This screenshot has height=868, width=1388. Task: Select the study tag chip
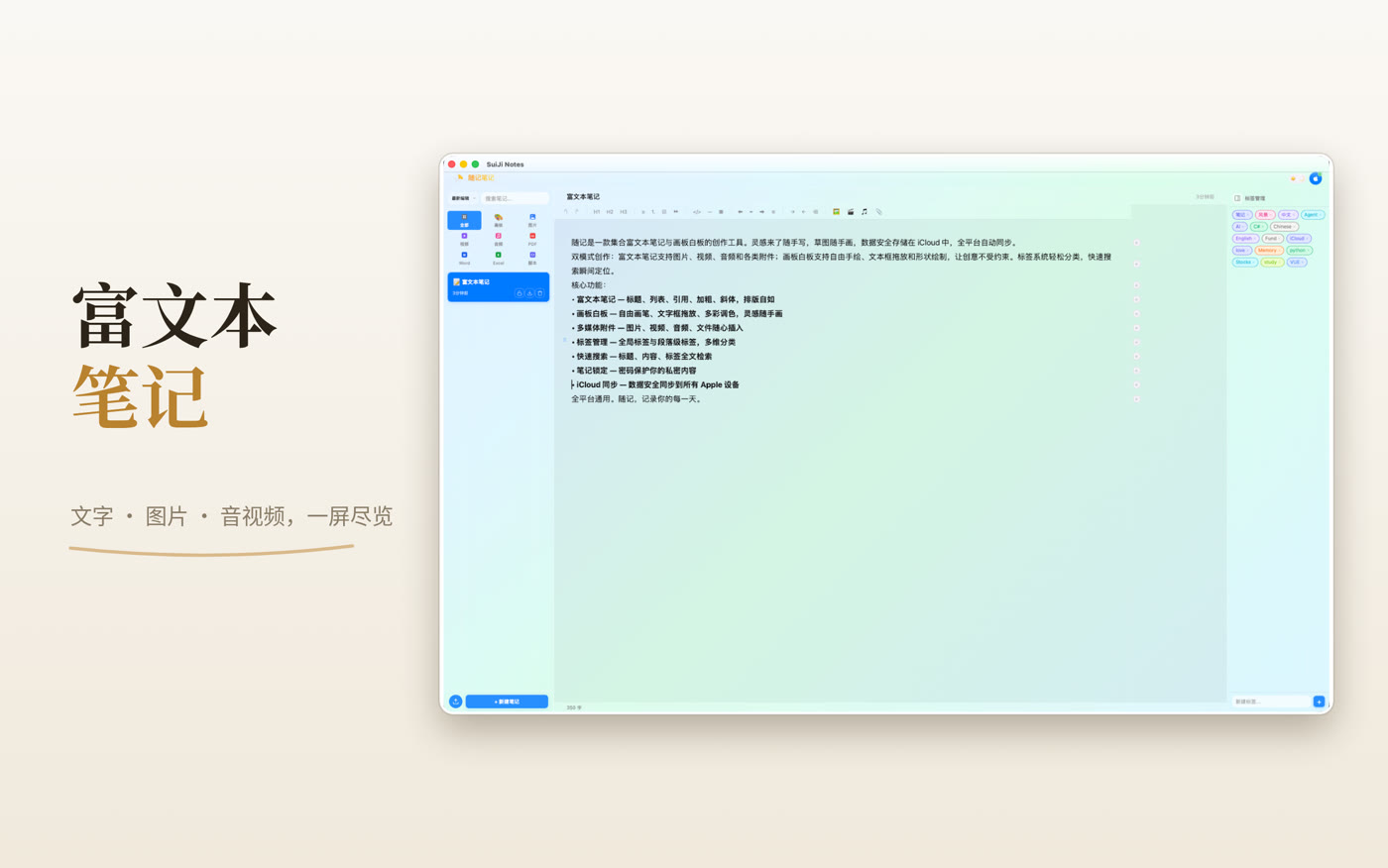click(x=1272, y=263)
